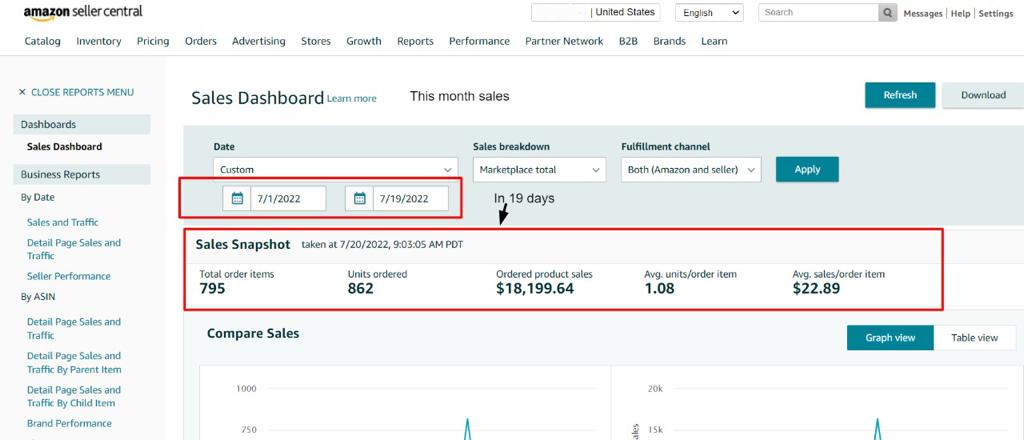The height and width of the screenshot is (440, 1024).
Task: Open the Advertising menu
Action: tap(258, 41)
